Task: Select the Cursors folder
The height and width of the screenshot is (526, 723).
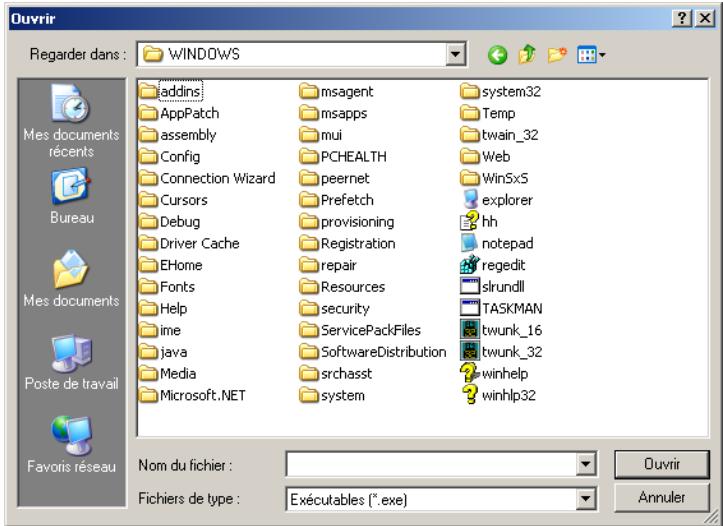Action: click(173, 200)
